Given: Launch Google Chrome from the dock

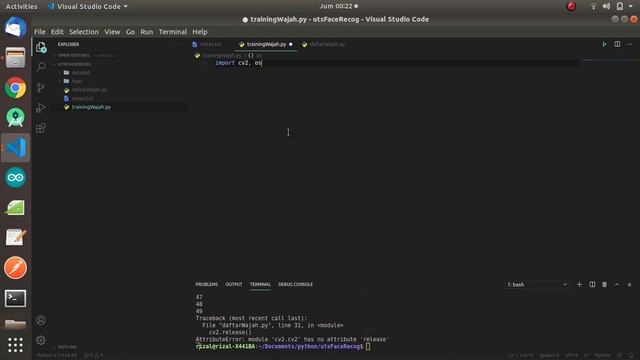Looking at the screenshot, I should point(16,88).
